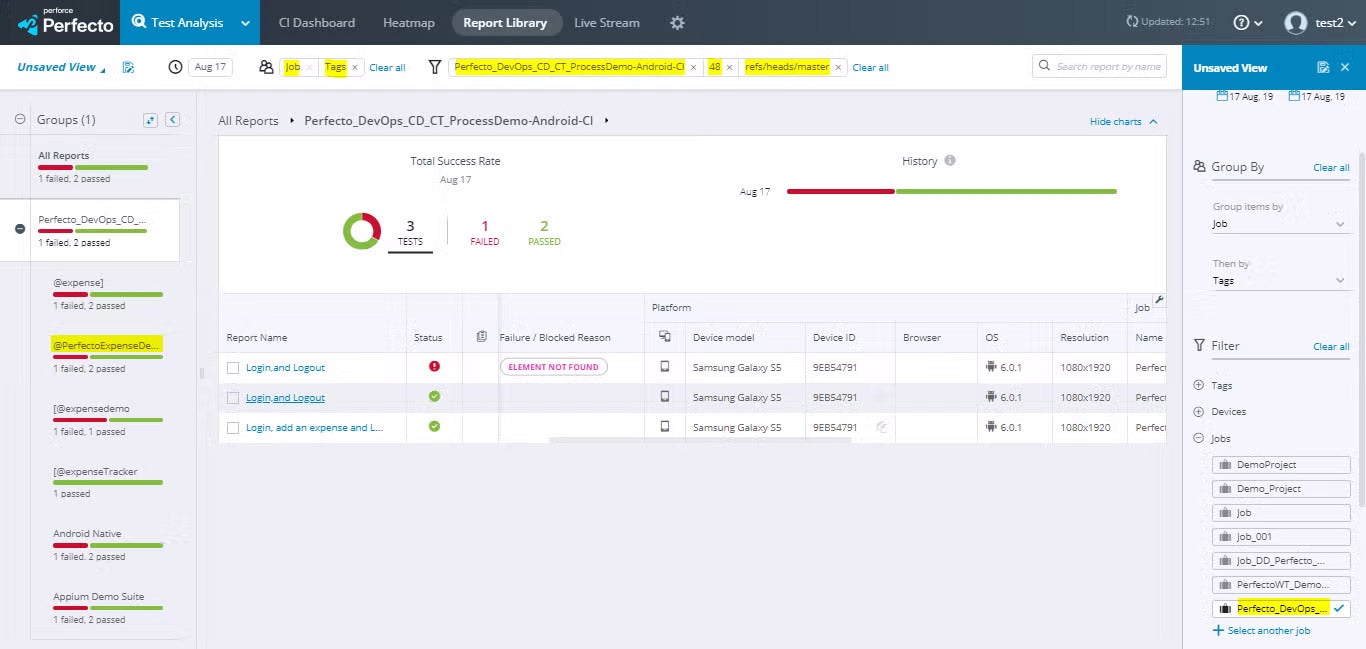Save view from the side panel header icon

click(1323, 67)
